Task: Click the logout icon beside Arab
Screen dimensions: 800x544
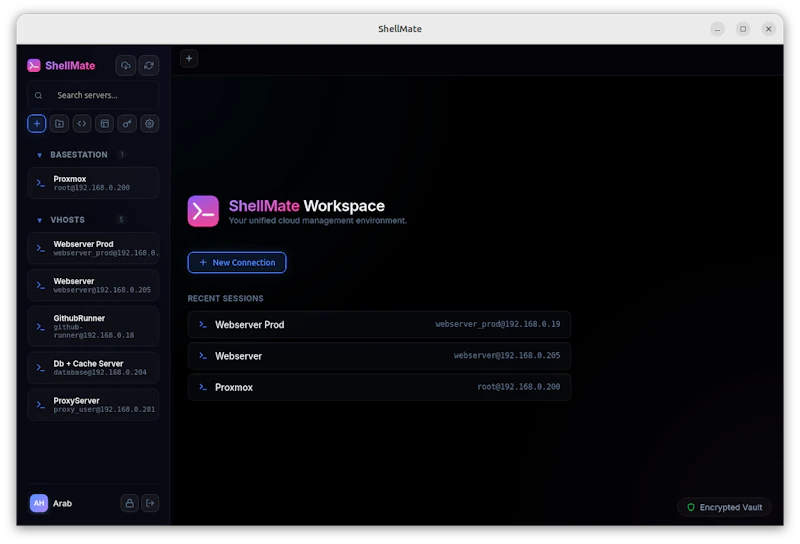Action: (150, 503)
